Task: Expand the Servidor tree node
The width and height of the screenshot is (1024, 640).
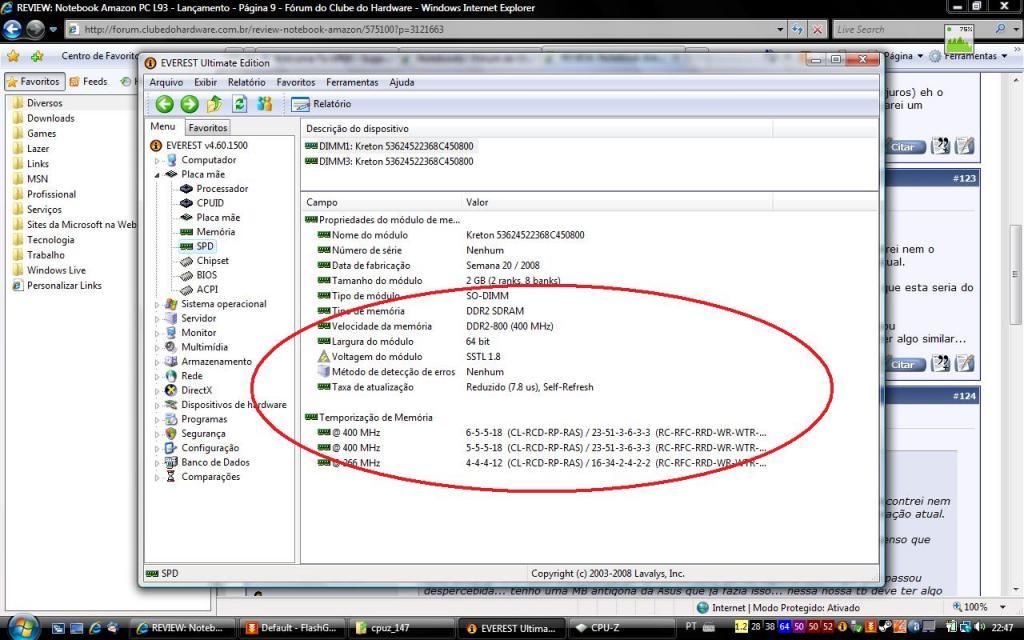Action: [157, 318]
